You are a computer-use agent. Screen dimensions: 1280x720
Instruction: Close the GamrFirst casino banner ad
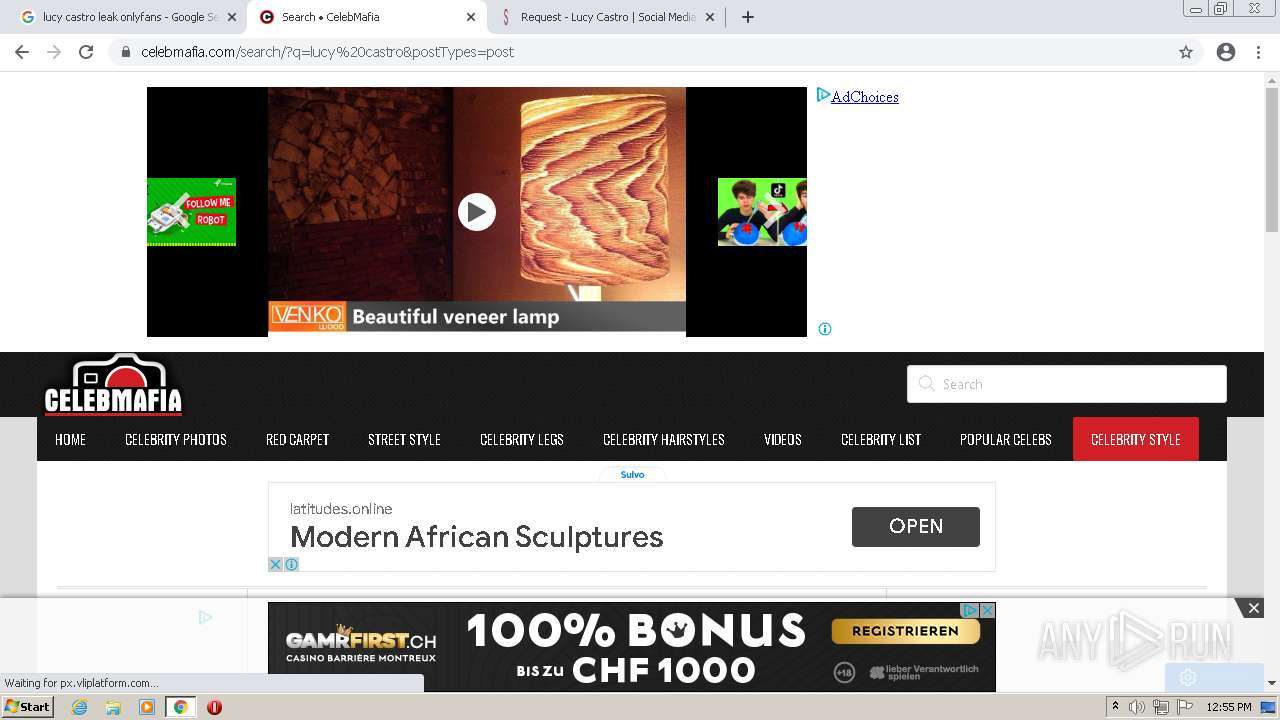pos(987,610)
